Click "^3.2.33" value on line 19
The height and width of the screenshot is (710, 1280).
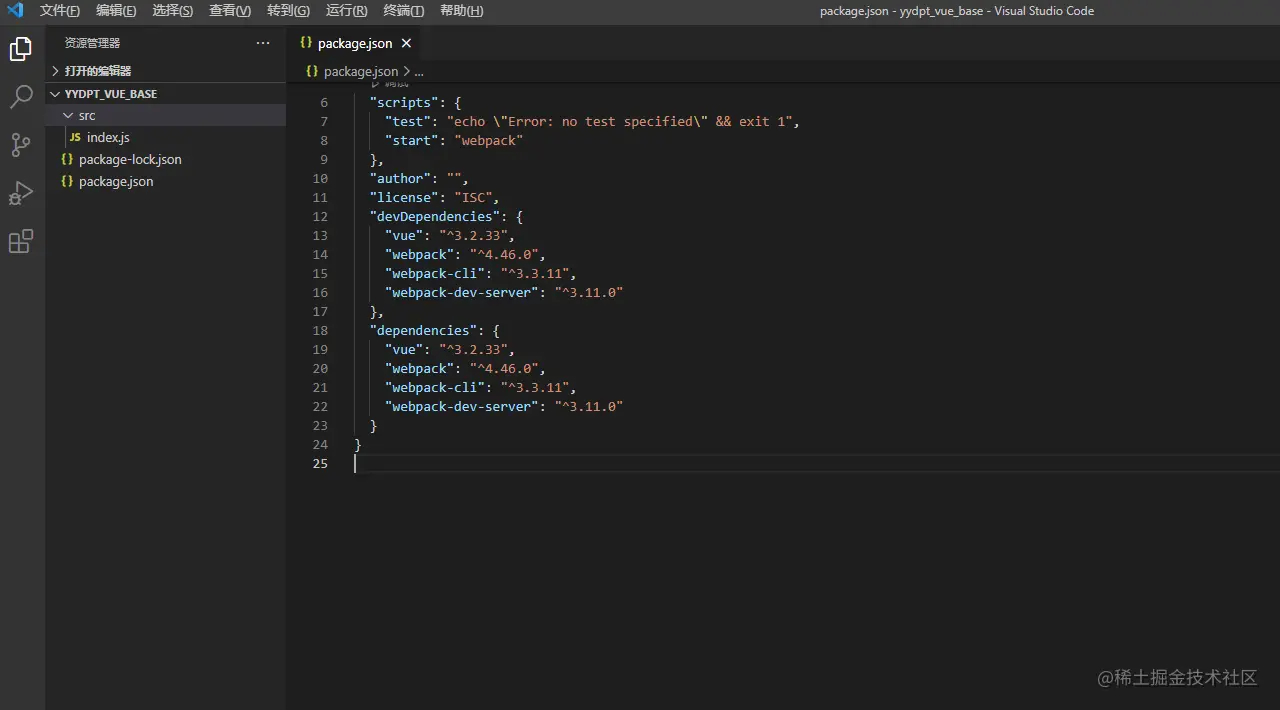pyautogui.click(x=473, y=349)
